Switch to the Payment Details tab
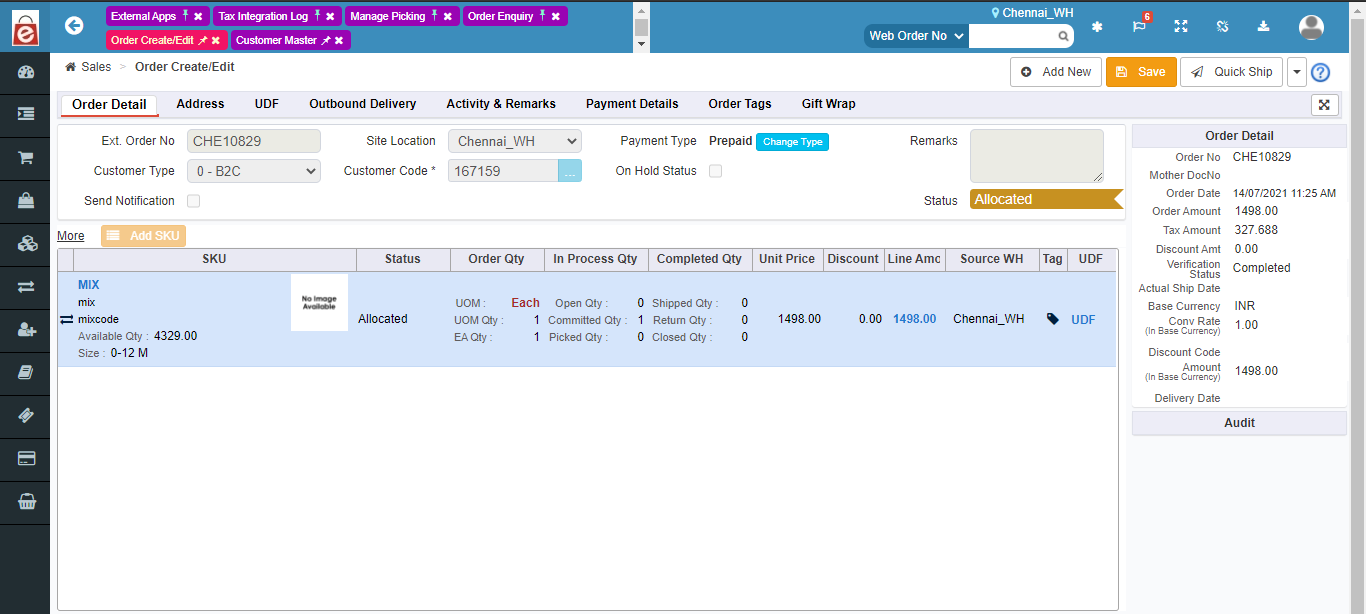1366x614 pixels. click(632, 104)
